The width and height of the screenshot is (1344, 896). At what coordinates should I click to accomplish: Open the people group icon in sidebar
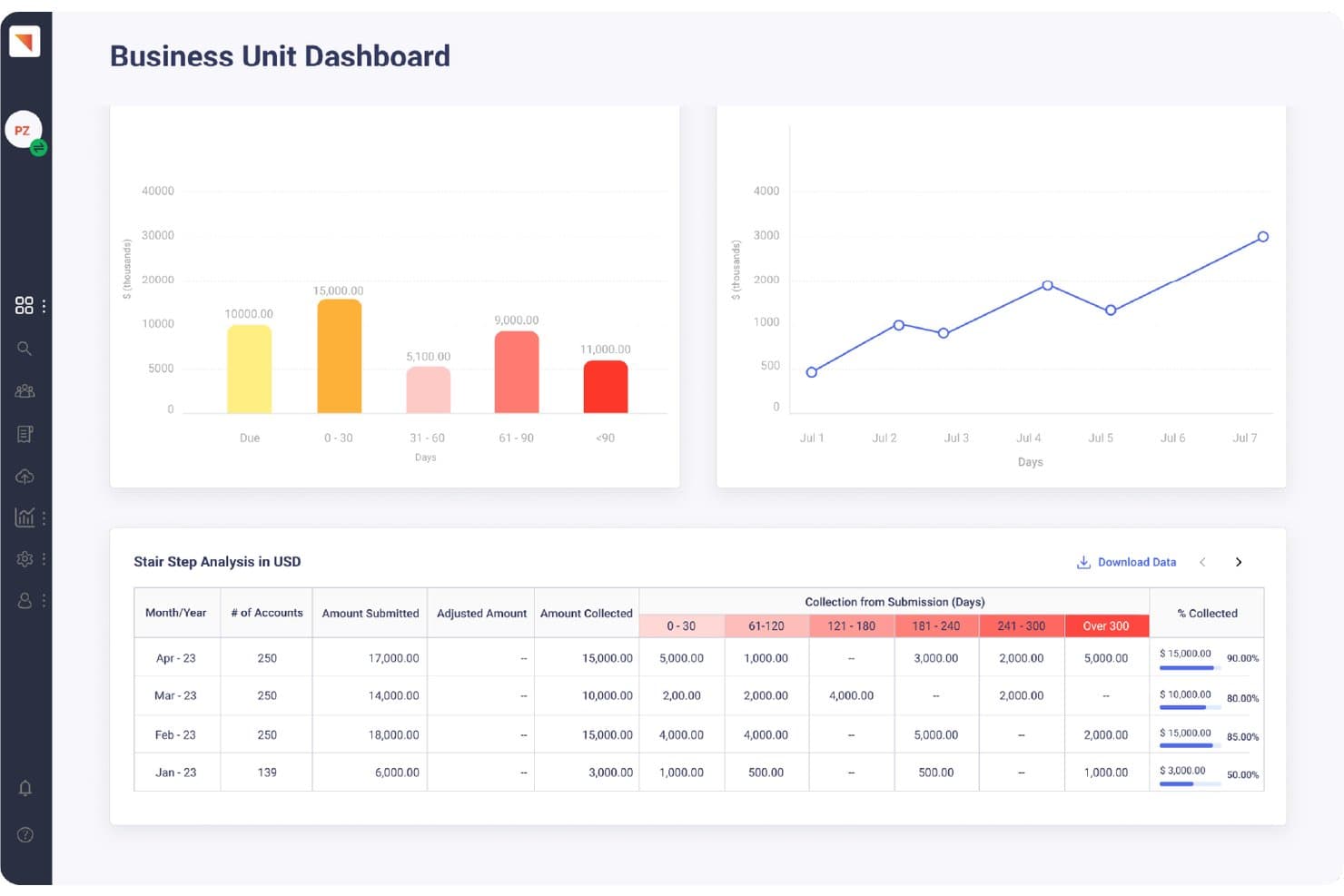click(x=25, y=391)
